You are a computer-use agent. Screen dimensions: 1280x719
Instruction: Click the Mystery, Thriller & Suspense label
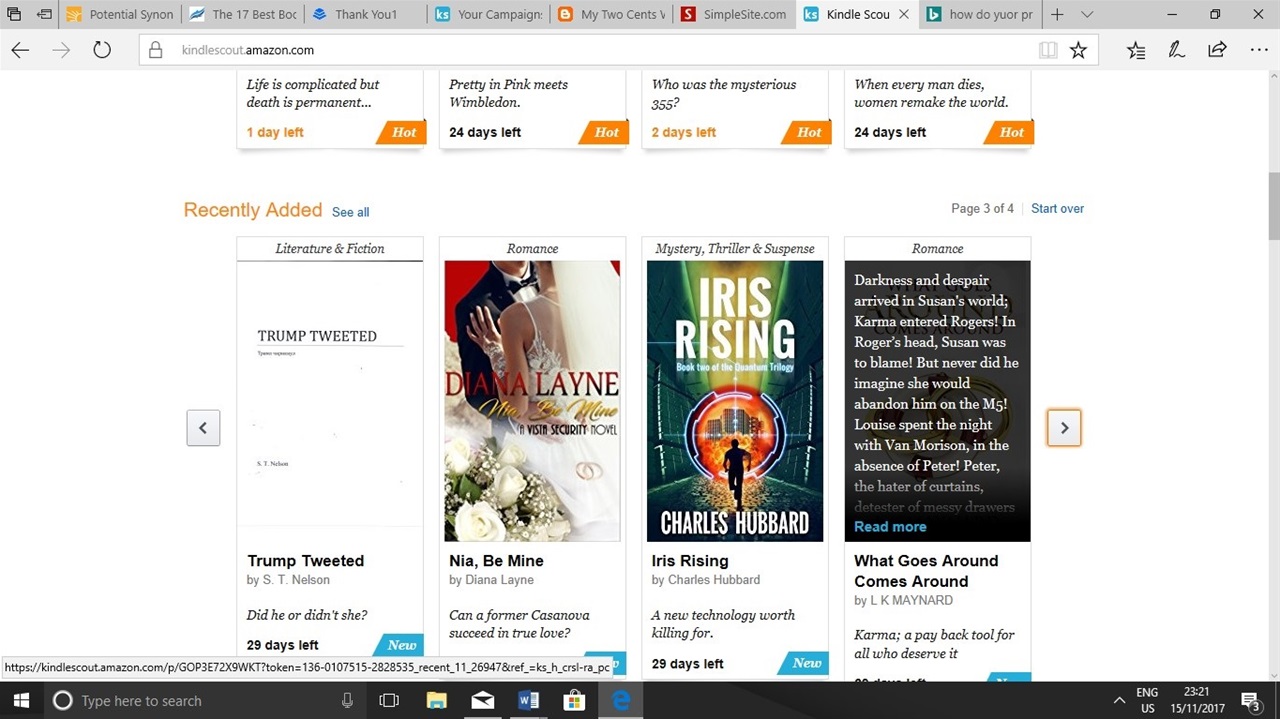pyautogui.click(x=735, y=249)
